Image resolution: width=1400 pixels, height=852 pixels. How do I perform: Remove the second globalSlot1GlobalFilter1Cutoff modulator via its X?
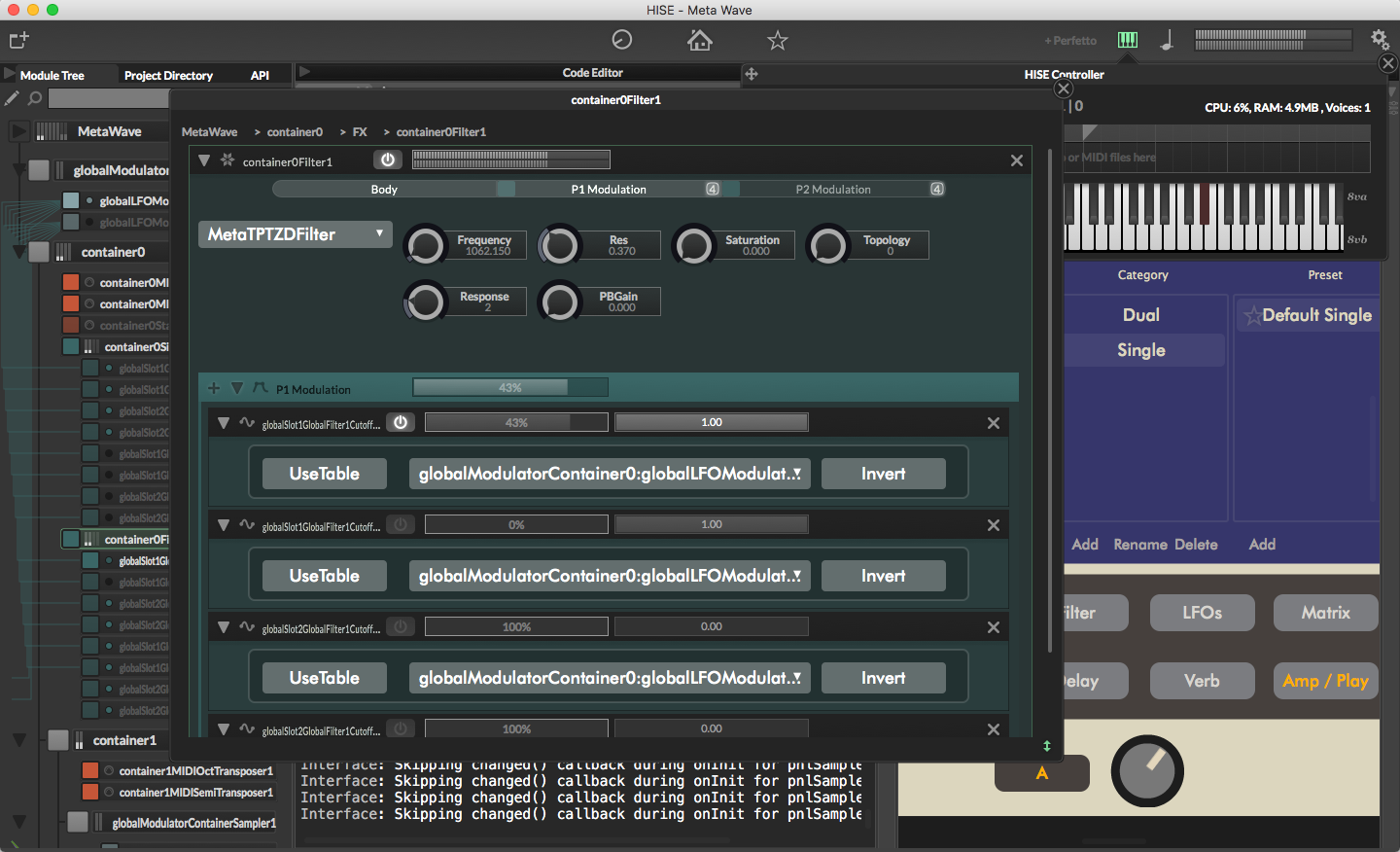[994, 525]
